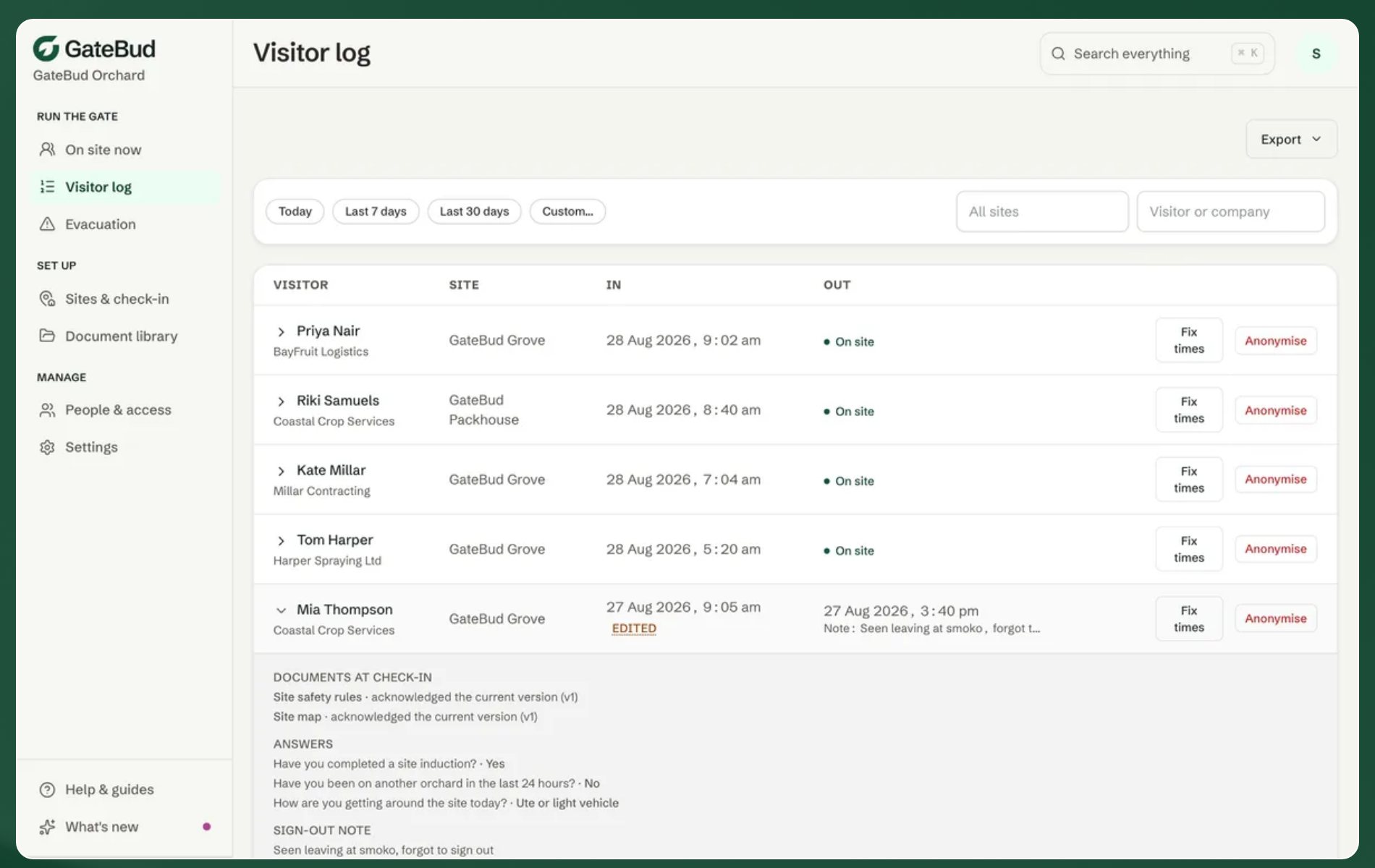The image size is (1375, 868).
Task: Anonymise Tom Harper
Action: [x=1275, y=549]
